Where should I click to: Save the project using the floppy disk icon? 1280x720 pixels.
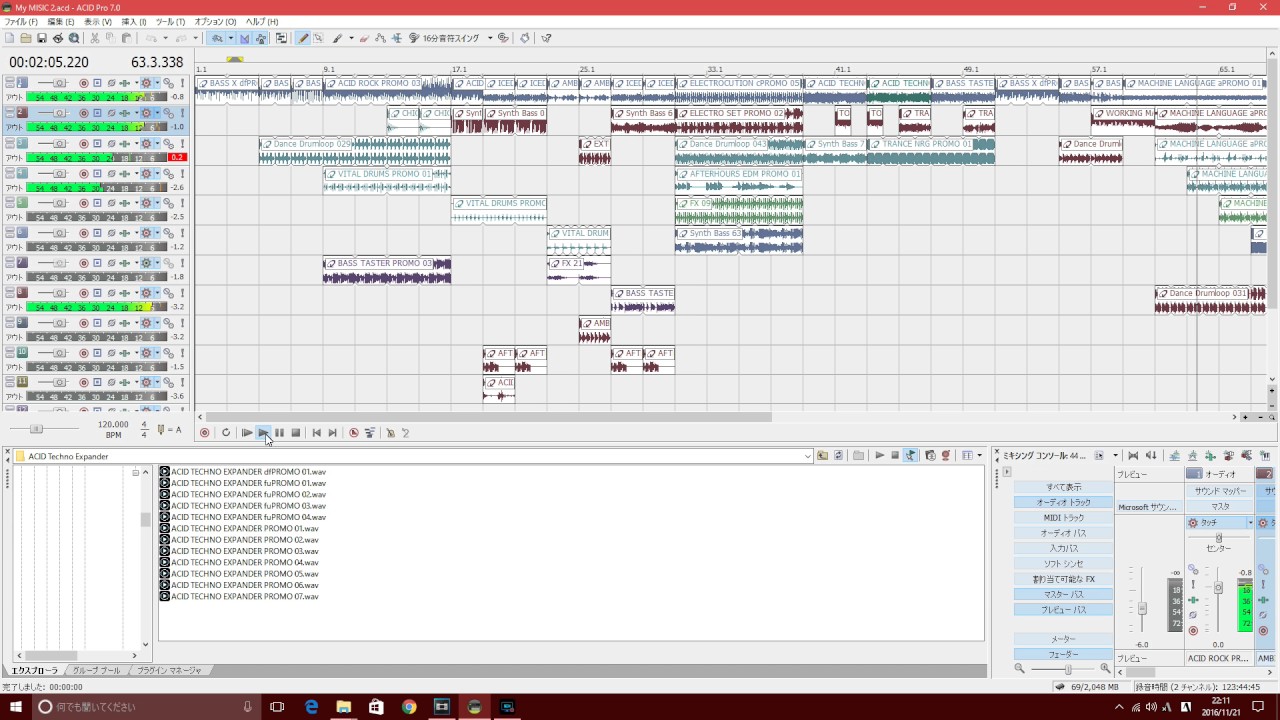pos(42,38)
